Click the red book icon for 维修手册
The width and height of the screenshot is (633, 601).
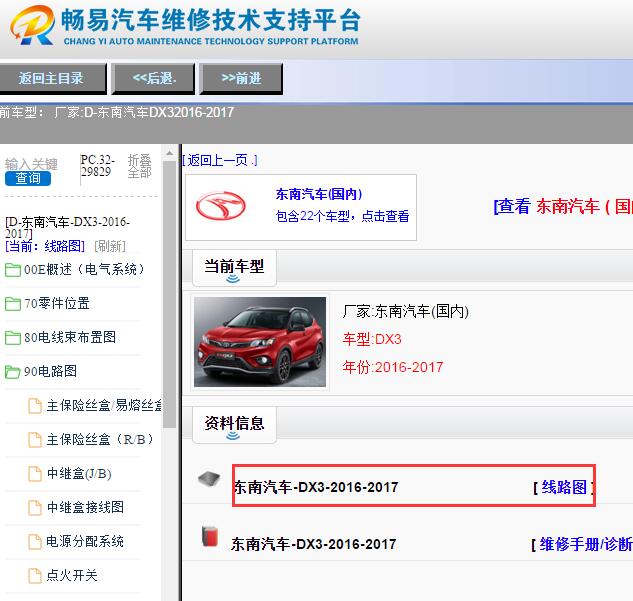(x=210, y=536)
